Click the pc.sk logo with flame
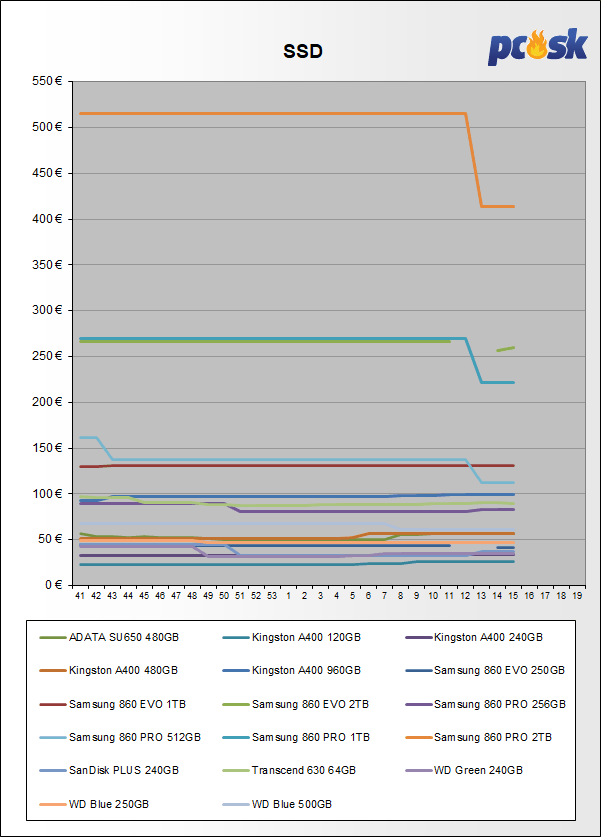Screen dimensions: 601x837 [x=537, y=46]
